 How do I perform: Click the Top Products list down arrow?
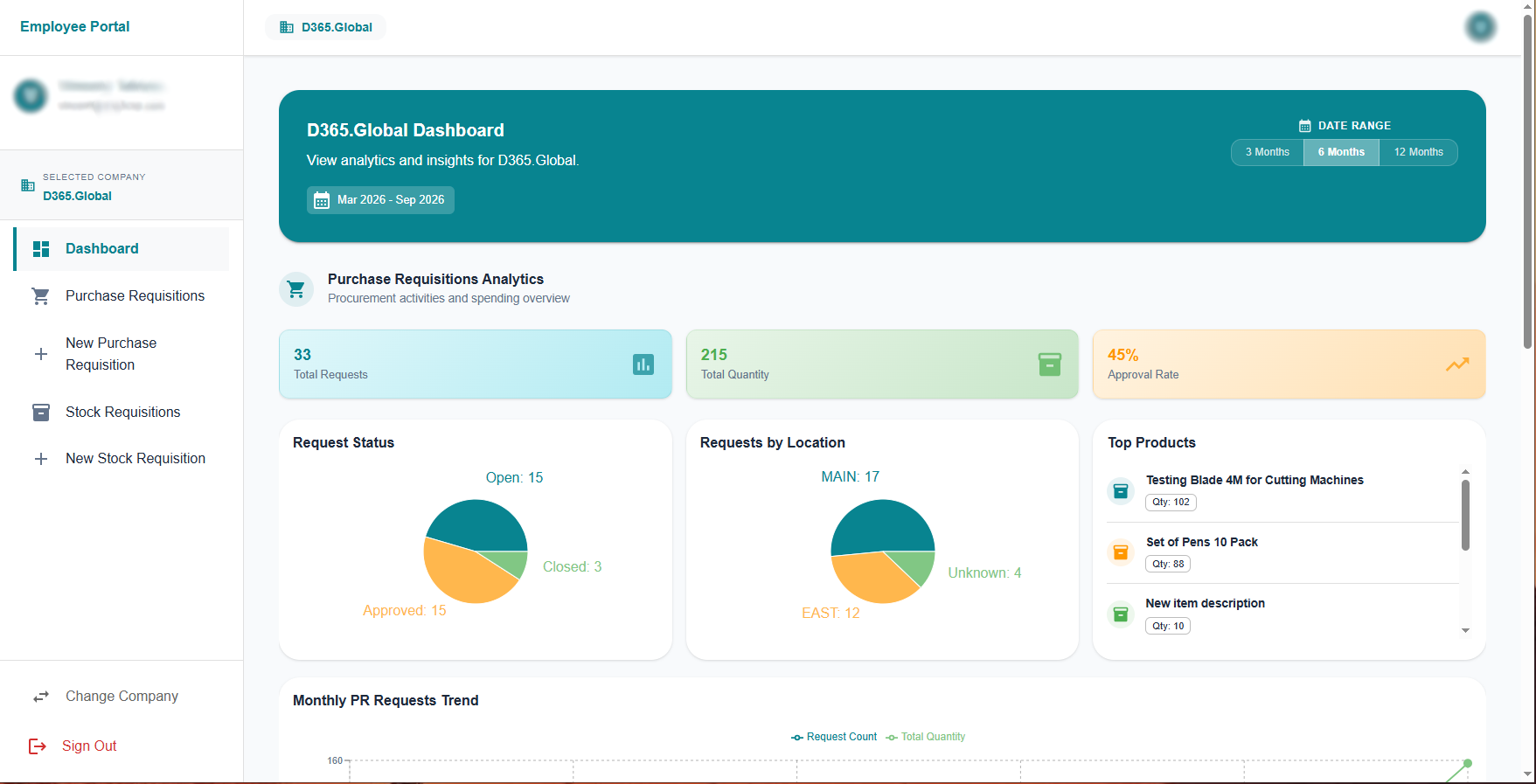(x=1465, y=630)
